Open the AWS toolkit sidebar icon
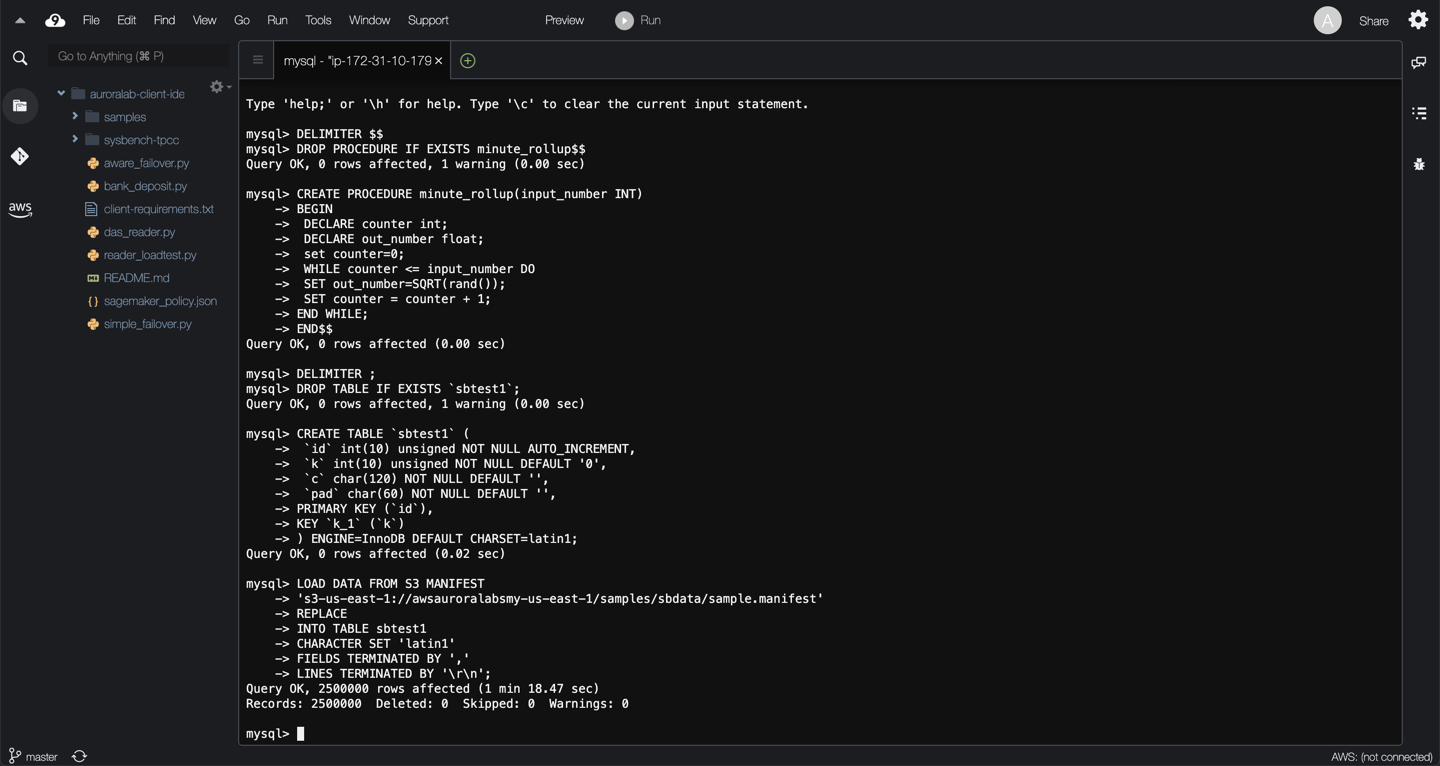 (x=20, y=209)
